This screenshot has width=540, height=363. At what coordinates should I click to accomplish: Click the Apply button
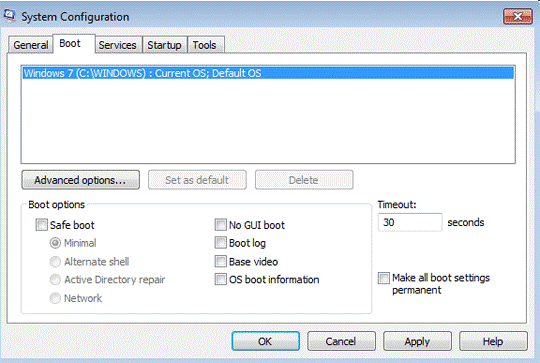click(417, 341)
